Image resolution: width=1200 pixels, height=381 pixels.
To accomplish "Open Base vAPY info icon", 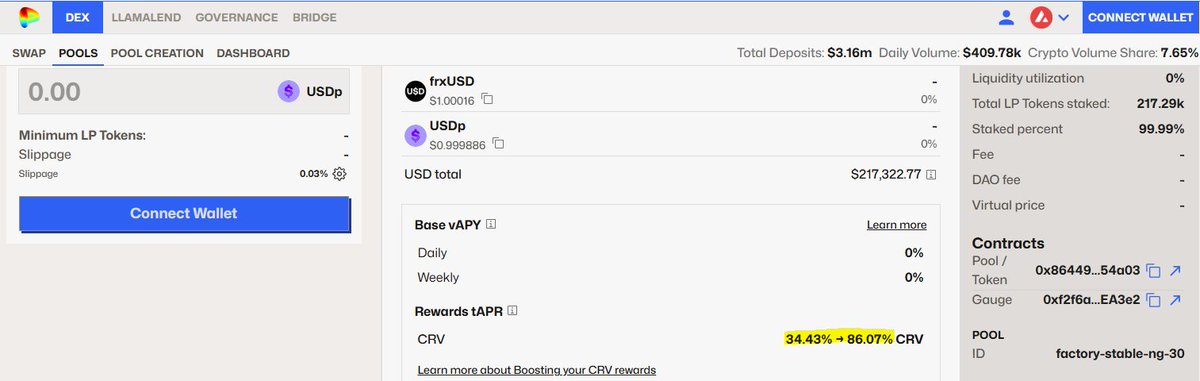I will (492, 225).
